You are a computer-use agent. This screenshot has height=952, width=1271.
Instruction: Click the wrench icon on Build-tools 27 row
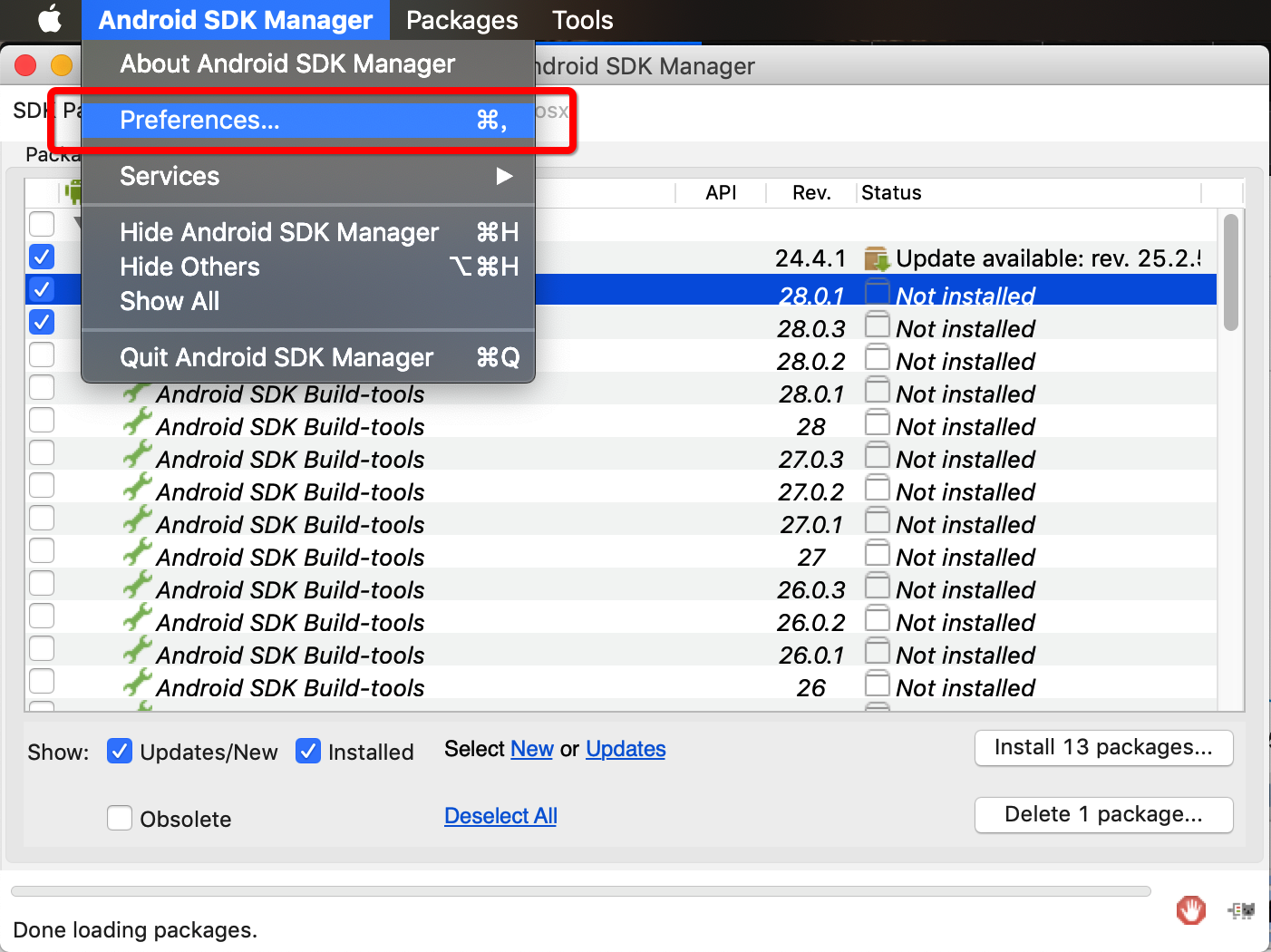137,554
